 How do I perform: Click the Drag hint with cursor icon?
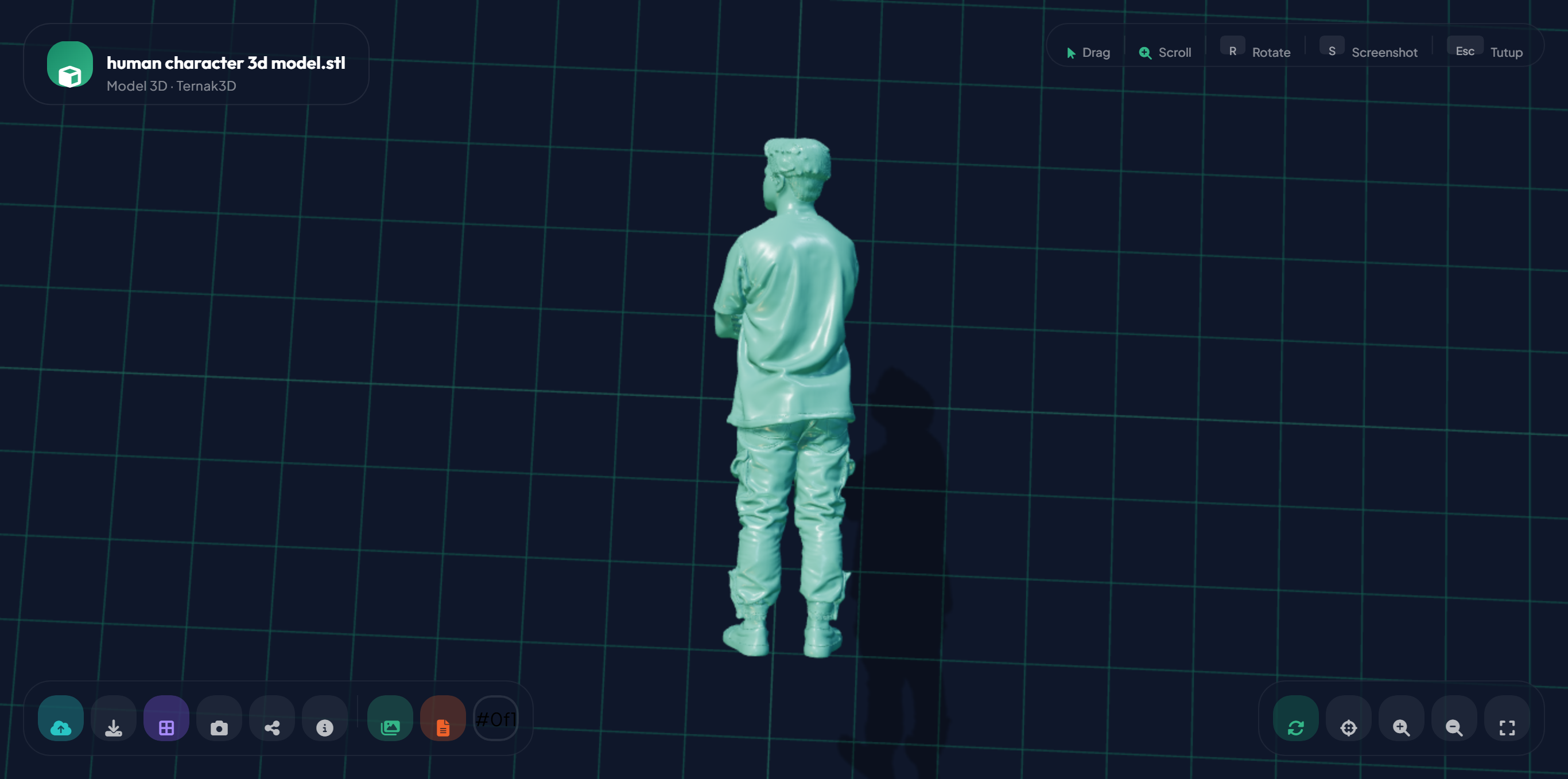click(1089, 52)
